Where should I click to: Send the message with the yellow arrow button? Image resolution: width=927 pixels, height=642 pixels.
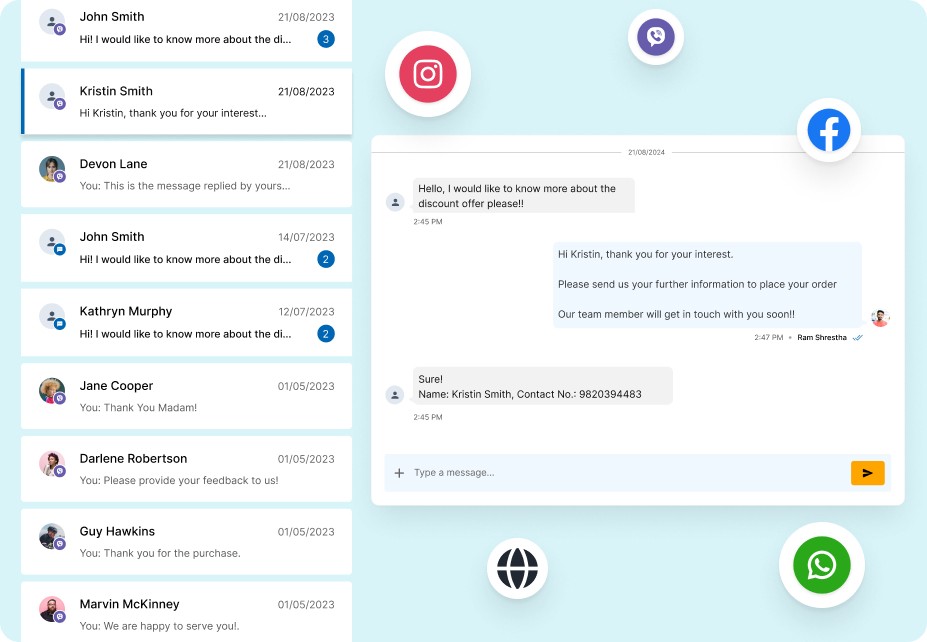coord(867,473)
